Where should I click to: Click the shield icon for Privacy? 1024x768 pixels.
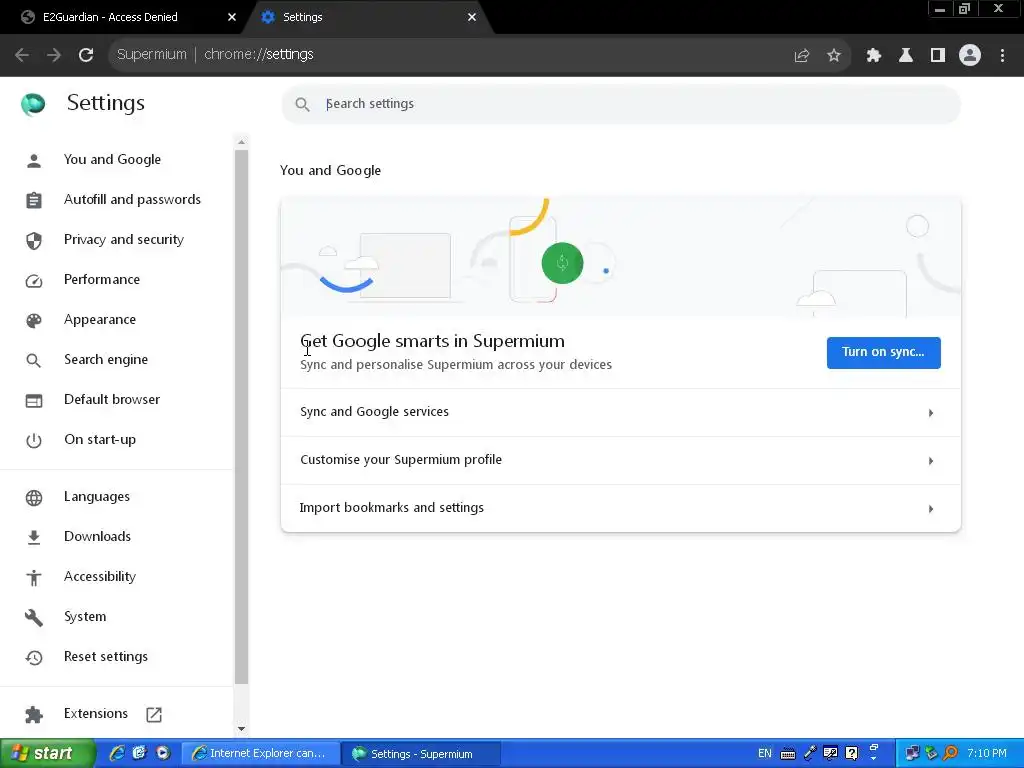pyautogui.click(x=34, y=240)
